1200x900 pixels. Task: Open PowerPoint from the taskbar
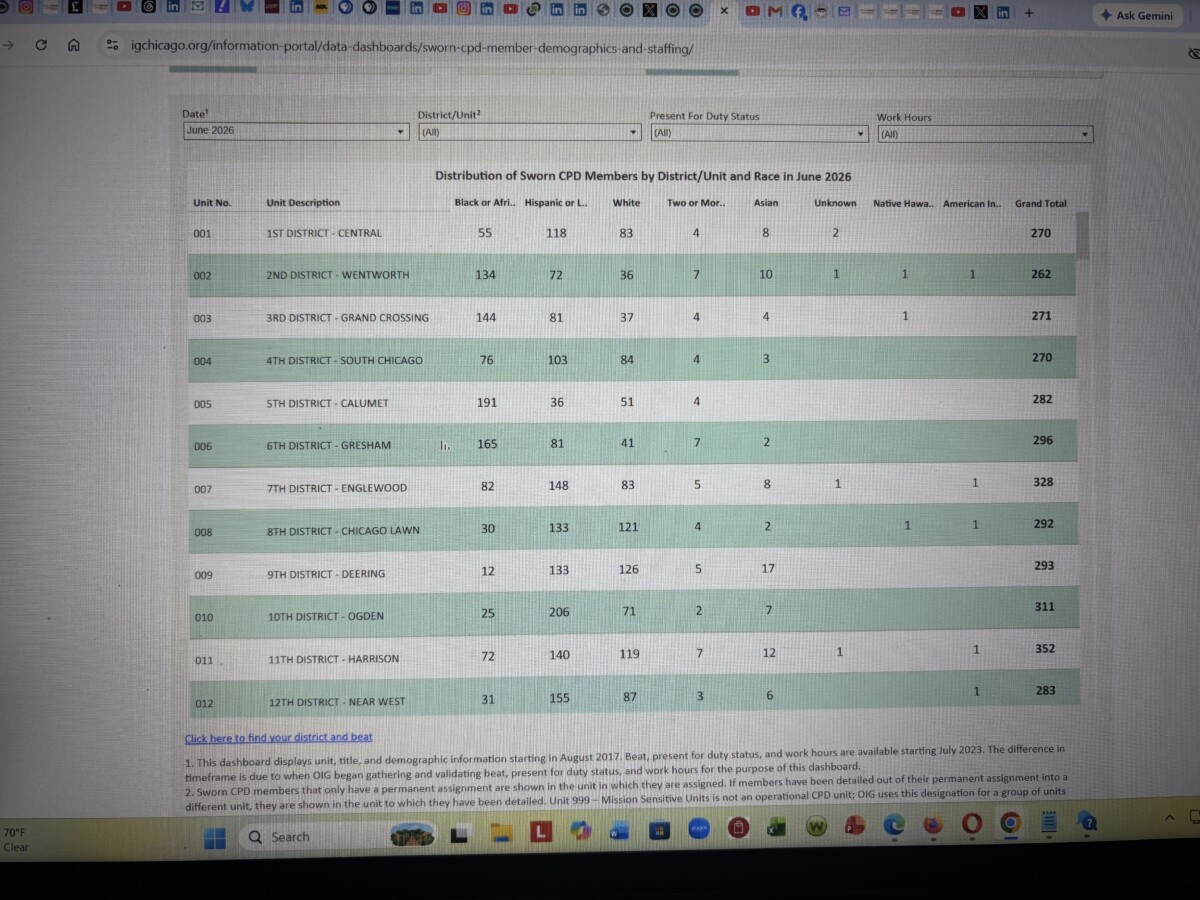854,826
